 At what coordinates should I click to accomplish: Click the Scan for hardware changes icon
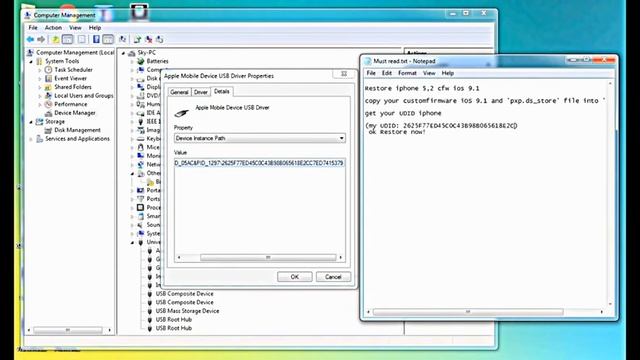[x=122, y=39]
